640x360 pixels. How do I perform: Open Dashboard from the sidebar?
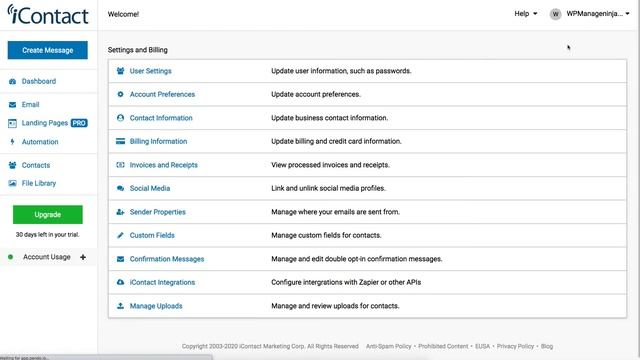click(x=39, y=82)
